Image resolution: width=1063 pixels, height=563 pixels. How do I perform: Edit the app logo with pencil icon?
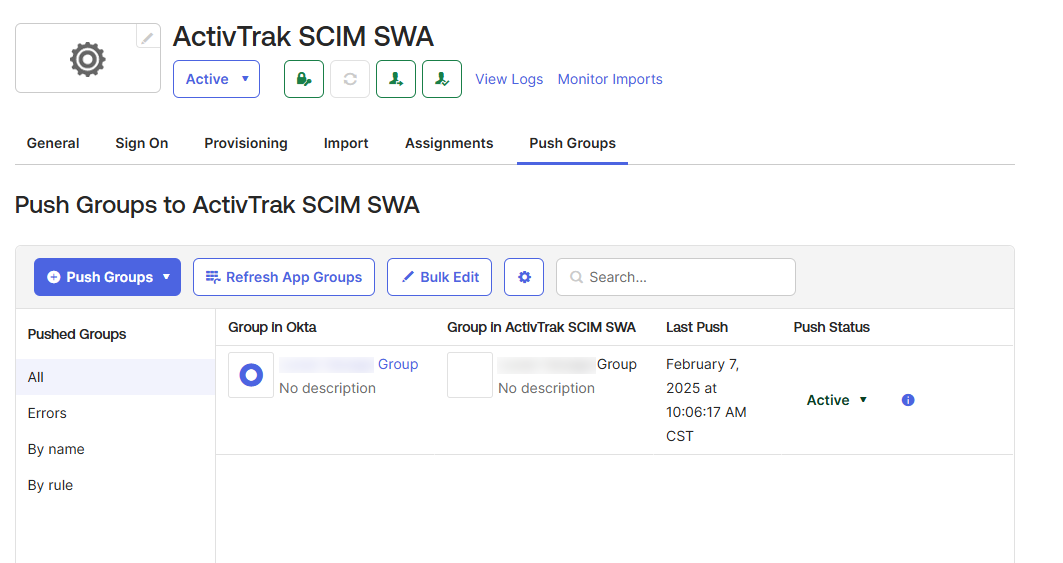[147, 37]
